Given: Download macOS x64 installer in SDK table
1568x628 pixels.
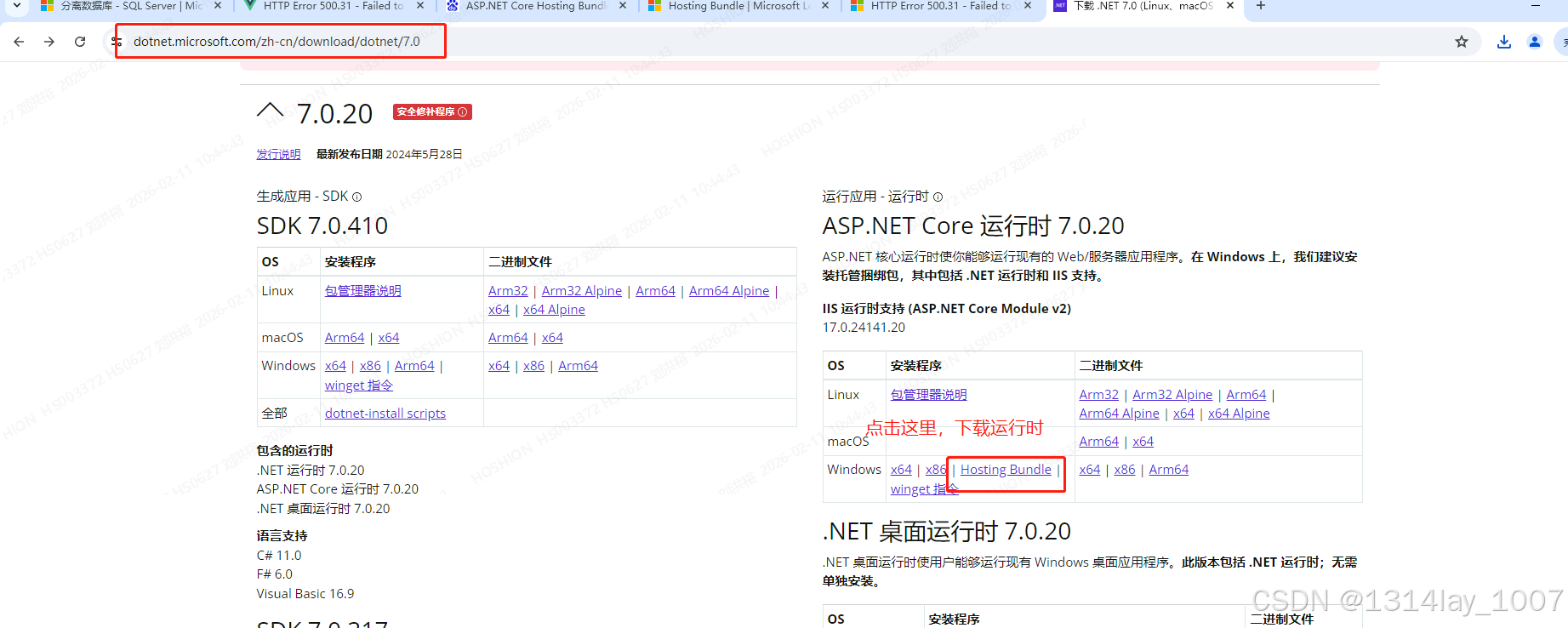Looking at the screenshot, I should (389, 338).
